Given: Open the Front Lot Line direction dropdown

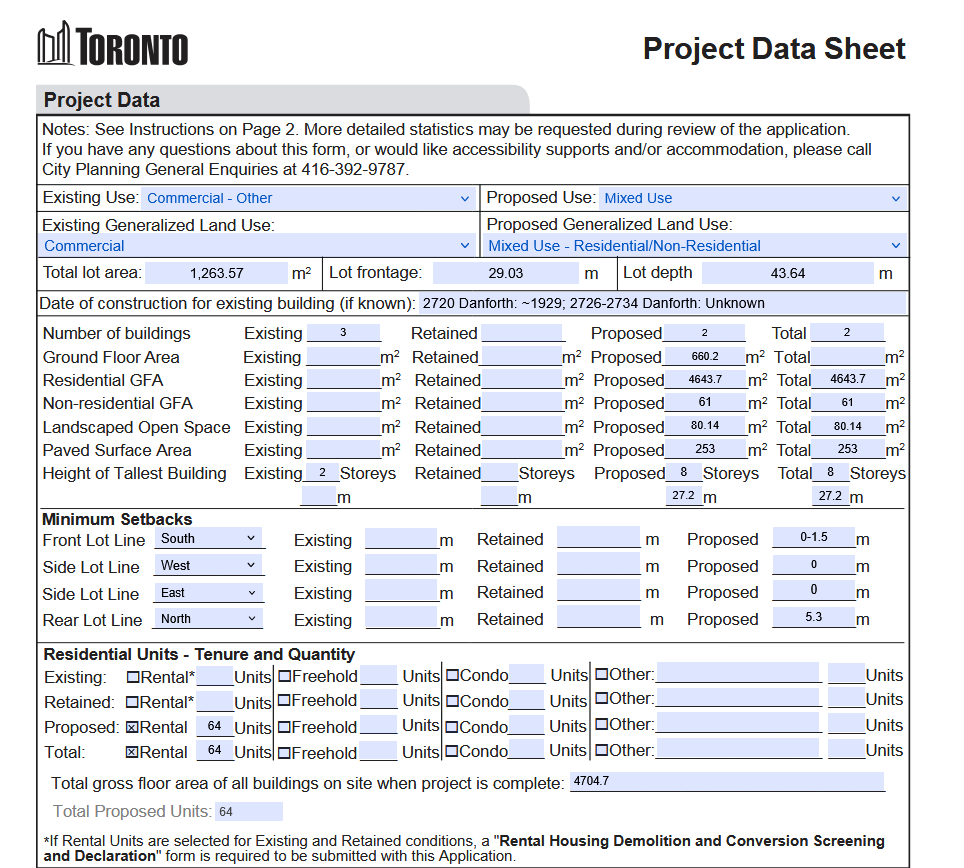Looking at the screenshot, I should [x=208, y=539].
